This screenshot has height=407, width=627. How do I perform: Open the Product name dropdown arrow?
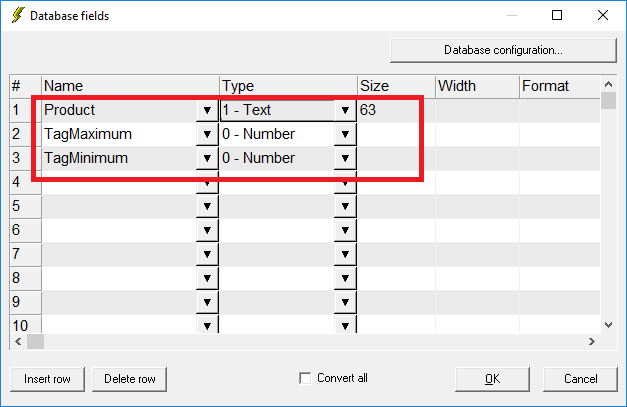(207, 110)
